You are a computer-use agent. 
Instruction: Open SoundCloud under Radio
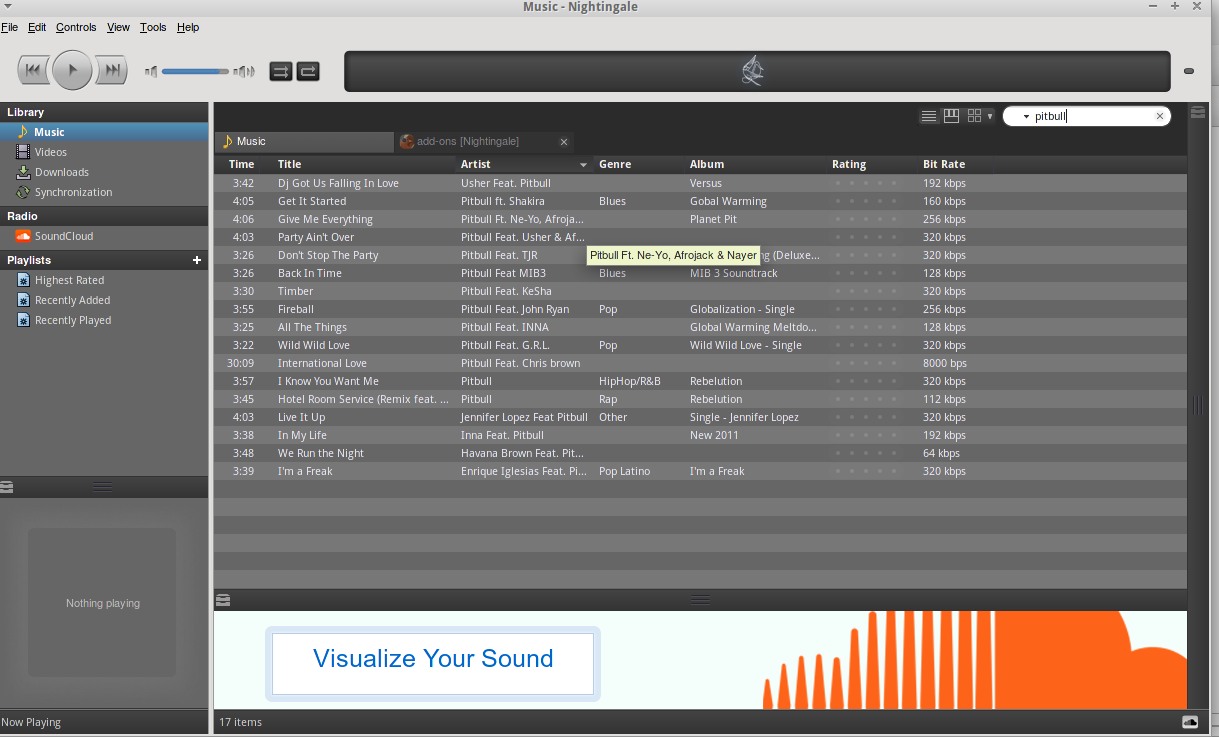pos(104,236)
